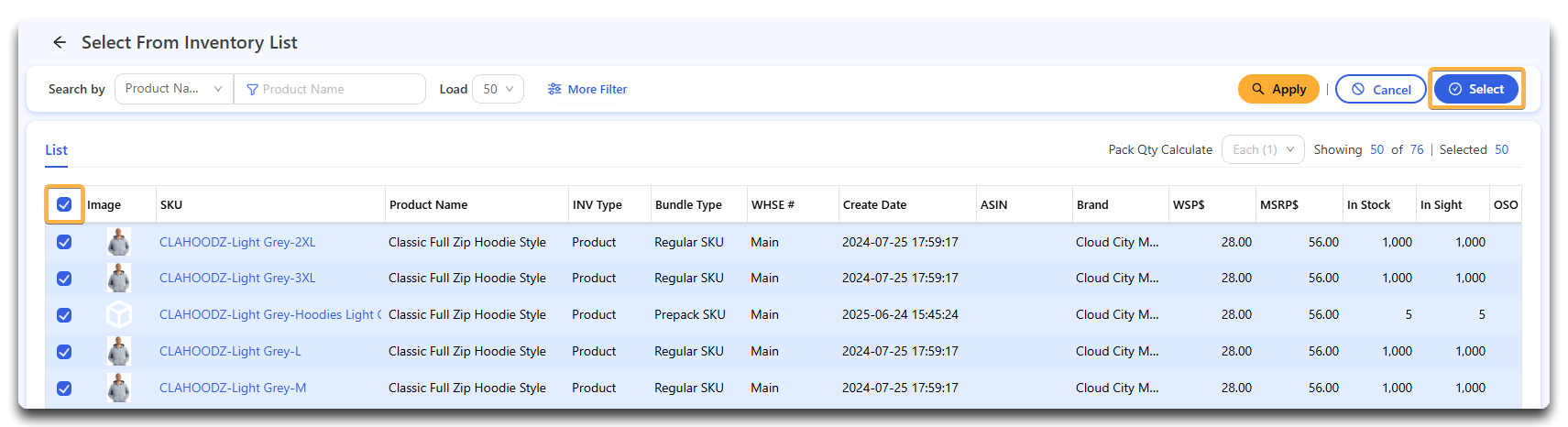Uncheck the CLAHOODZ-Light Grey-2XL row checkbox
Viewport: 1568px width, 427px height.
pos(64,242)
